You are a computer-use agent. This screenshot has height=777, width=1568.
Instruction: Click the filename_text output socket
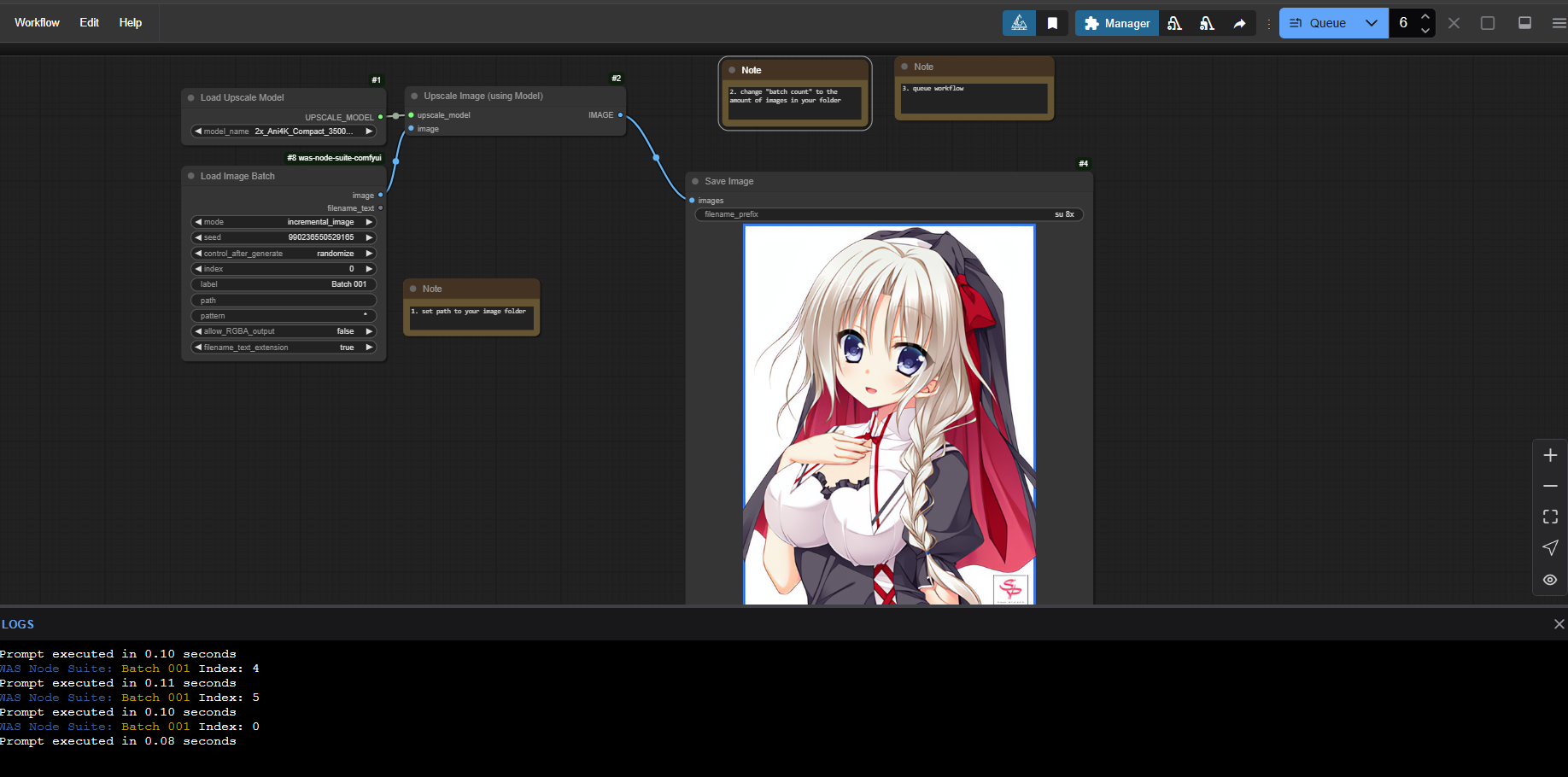[x=380, y=208]
